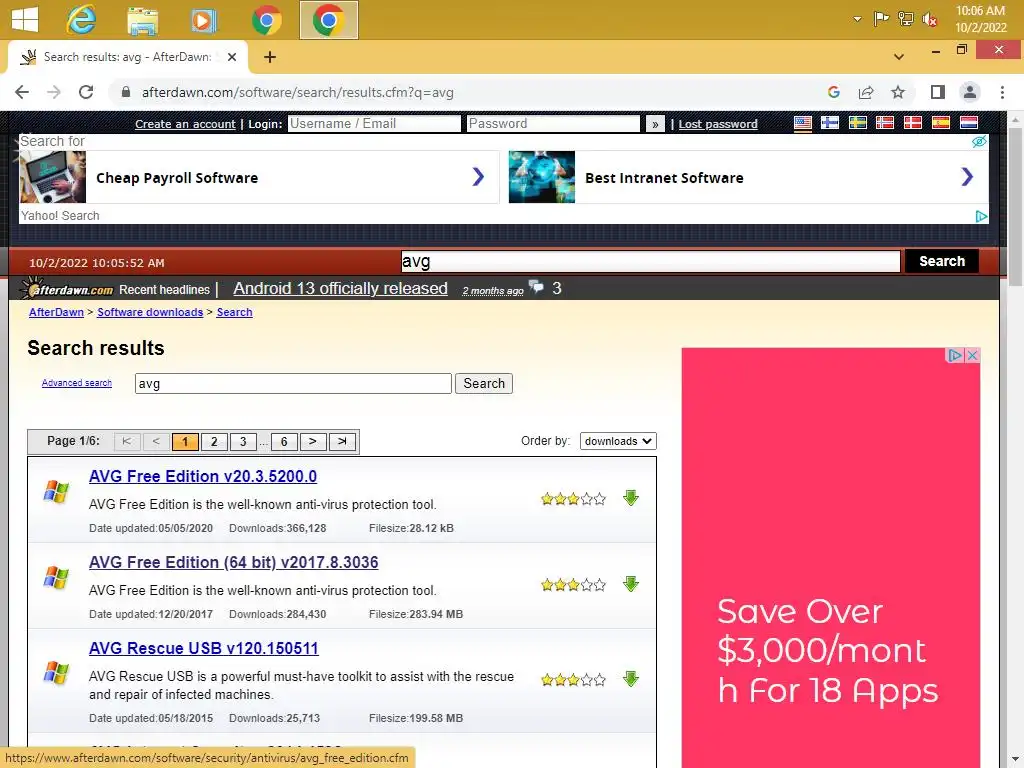Bookmark this page with star
Screen dimensions: 1024x768
(x=898, y=92)
